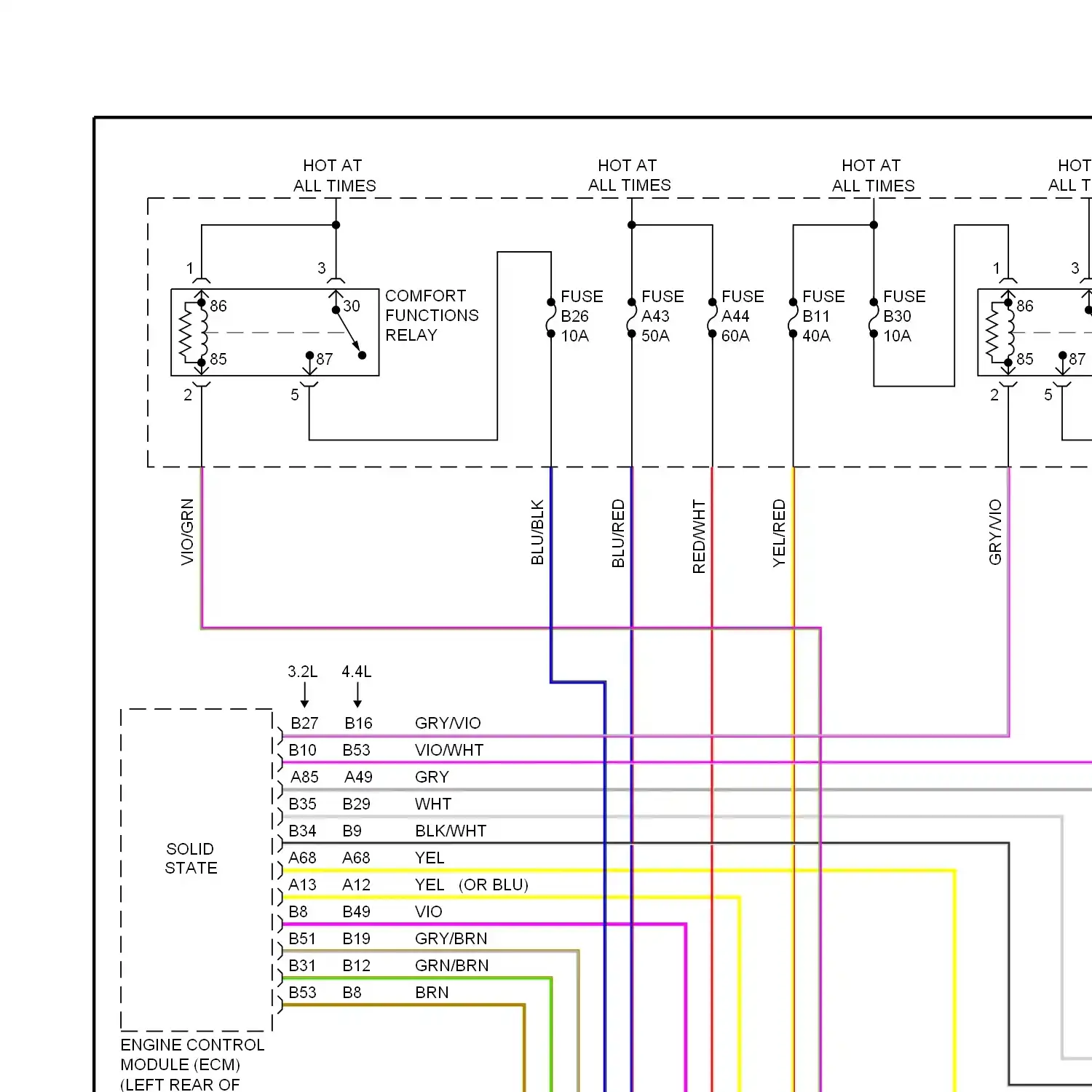Screen dimensions: 1092x1092
Task: Select the vertical RED/WHT wire label
Action: (x=699, y=537)
